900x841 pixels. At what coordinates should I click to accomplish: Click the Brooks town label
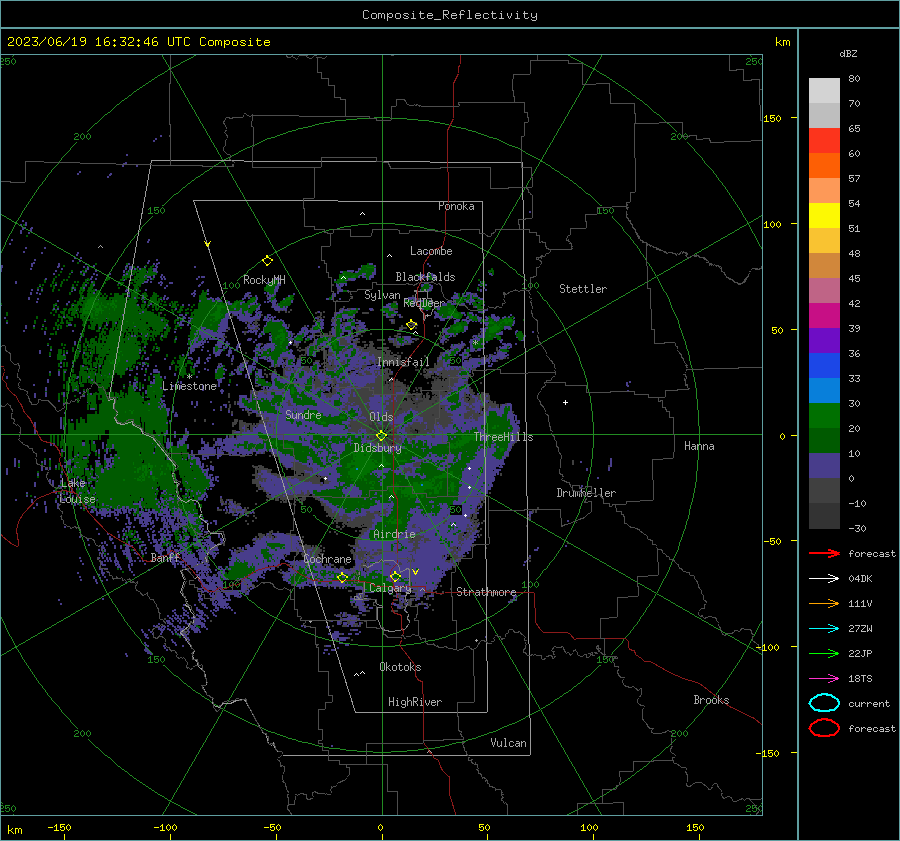(x=711, y=700)
